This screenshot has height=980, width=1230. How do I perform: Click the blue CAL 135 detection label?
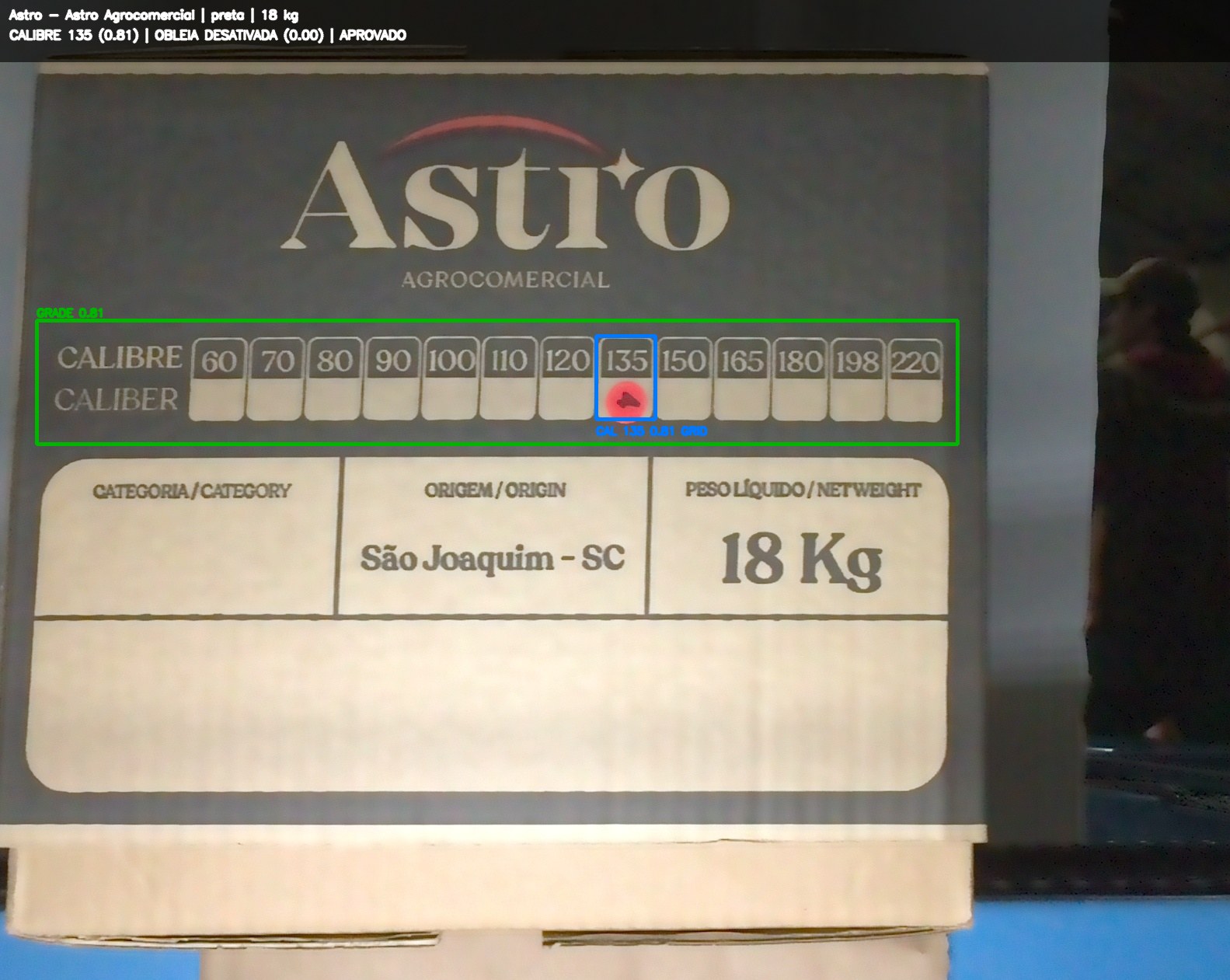pyautogui.click(x=652, y=431)
